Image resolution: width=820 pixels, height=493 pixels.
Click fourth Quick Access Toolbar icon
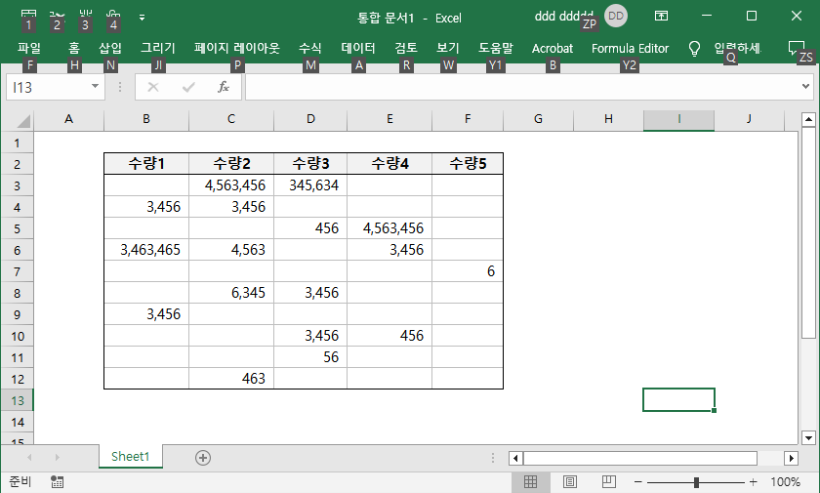click(113, 16)
